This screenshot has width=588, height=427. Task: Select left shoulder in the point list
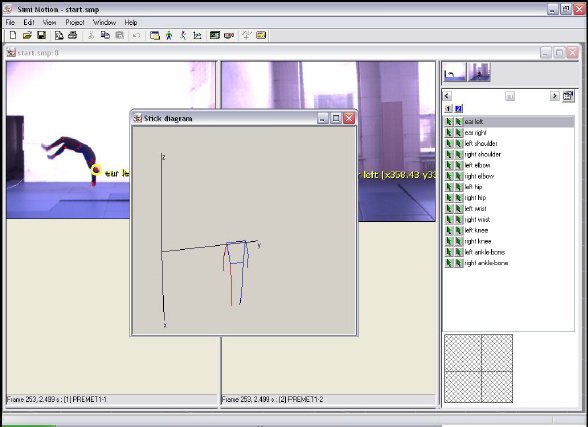coord(481,143)
